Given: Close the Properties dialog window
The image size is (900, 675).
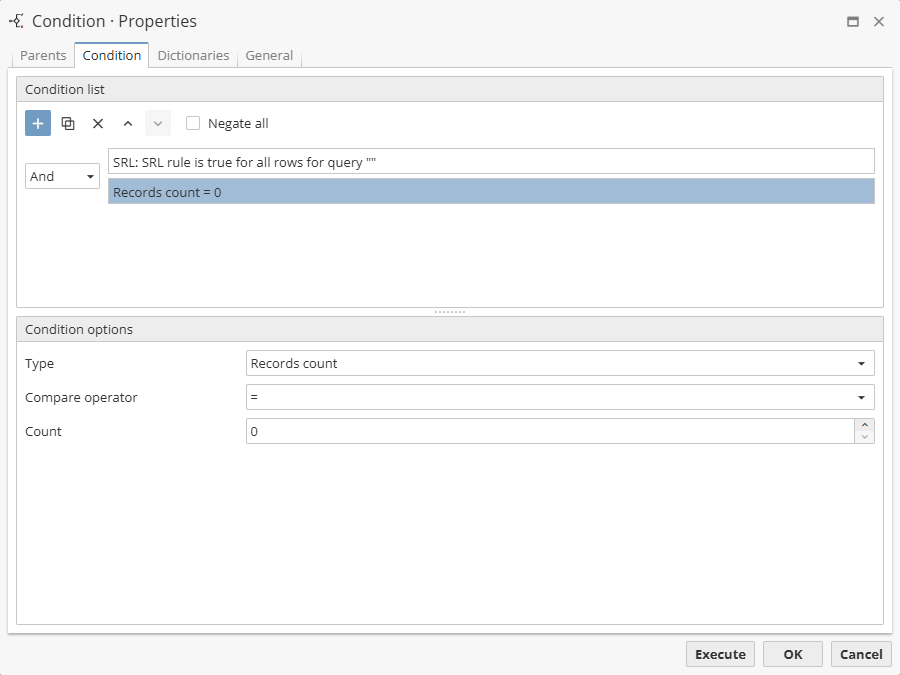Looking at the screenshot, I should [x=879, y=21].
